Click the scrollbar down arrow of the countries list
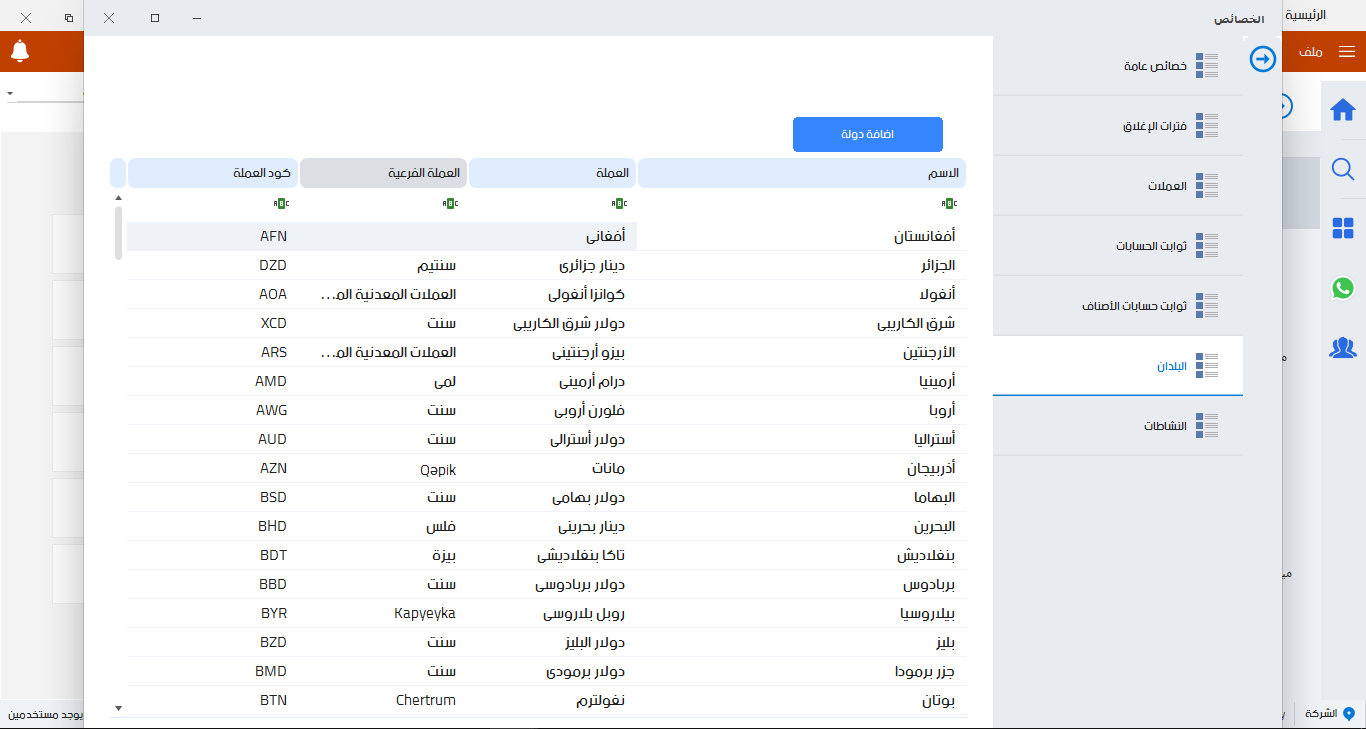 tap(118, 707)
